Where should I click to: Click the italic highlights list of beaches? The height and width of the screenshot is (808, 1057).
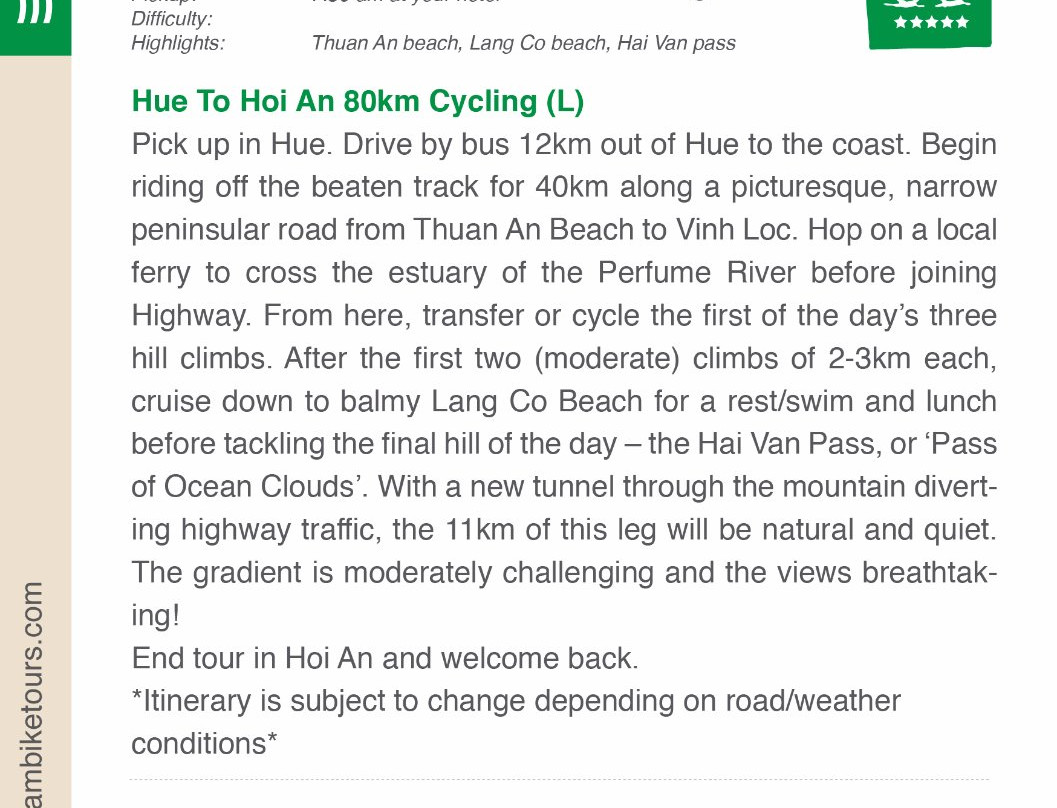pos(523,43)
